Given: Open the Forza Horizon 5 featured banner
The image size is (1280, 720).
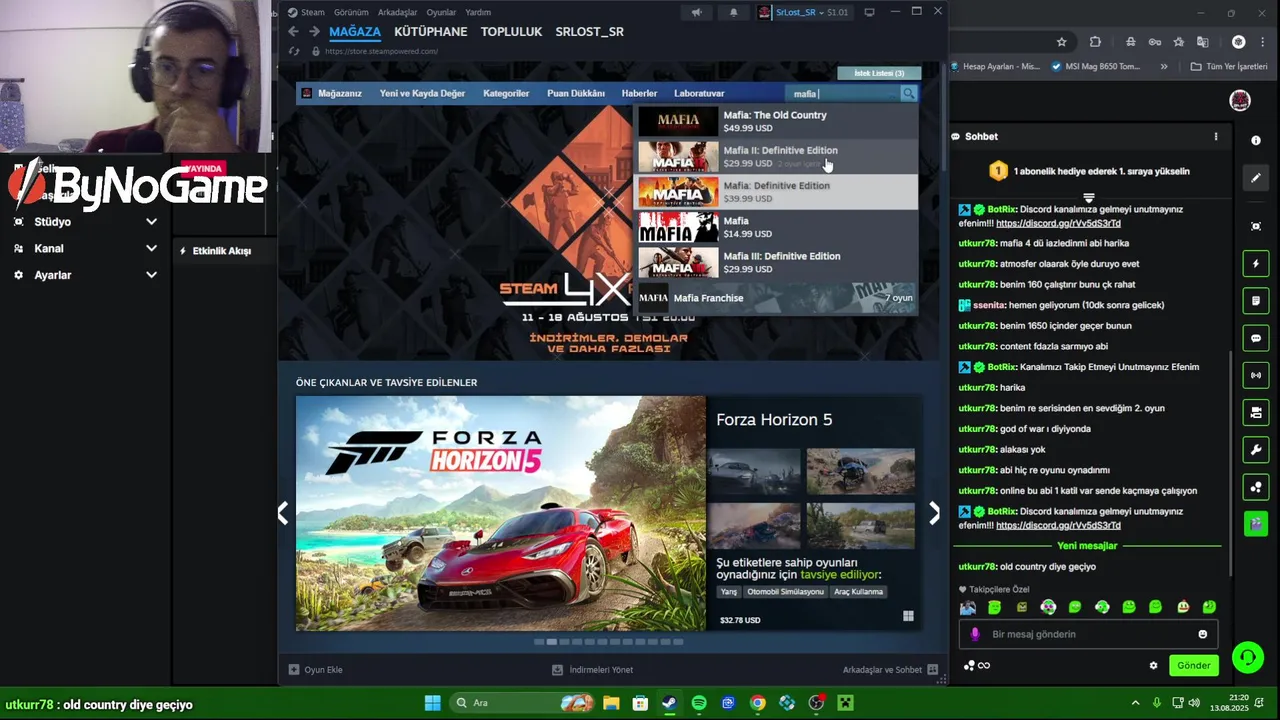Looking at the screenshot, I should tap(500, 514).
